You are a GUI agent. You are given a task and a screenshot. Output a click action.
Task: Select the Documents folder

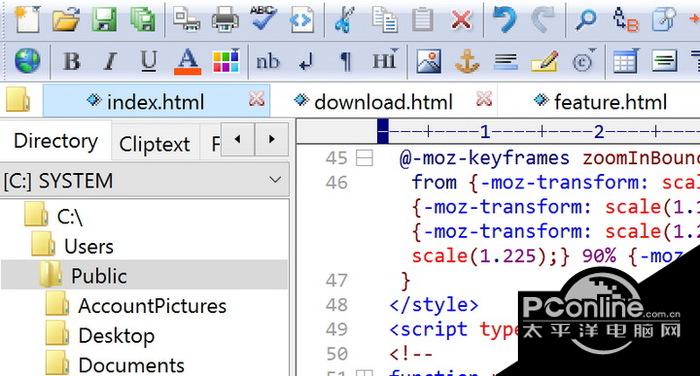(131, 365)
